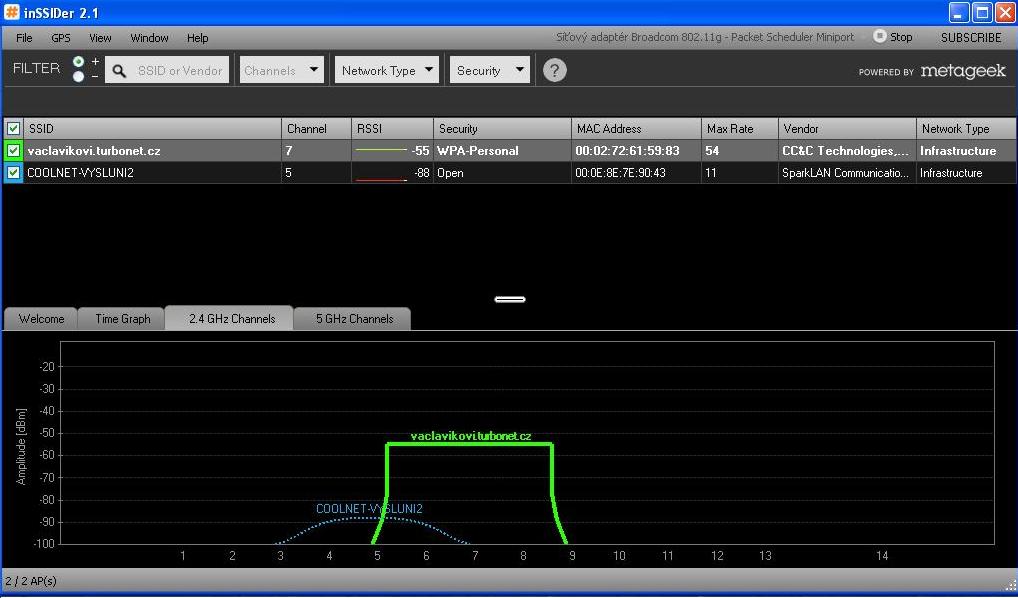
Task: Click the network adapter name text
Action: [x=705, y=37]
